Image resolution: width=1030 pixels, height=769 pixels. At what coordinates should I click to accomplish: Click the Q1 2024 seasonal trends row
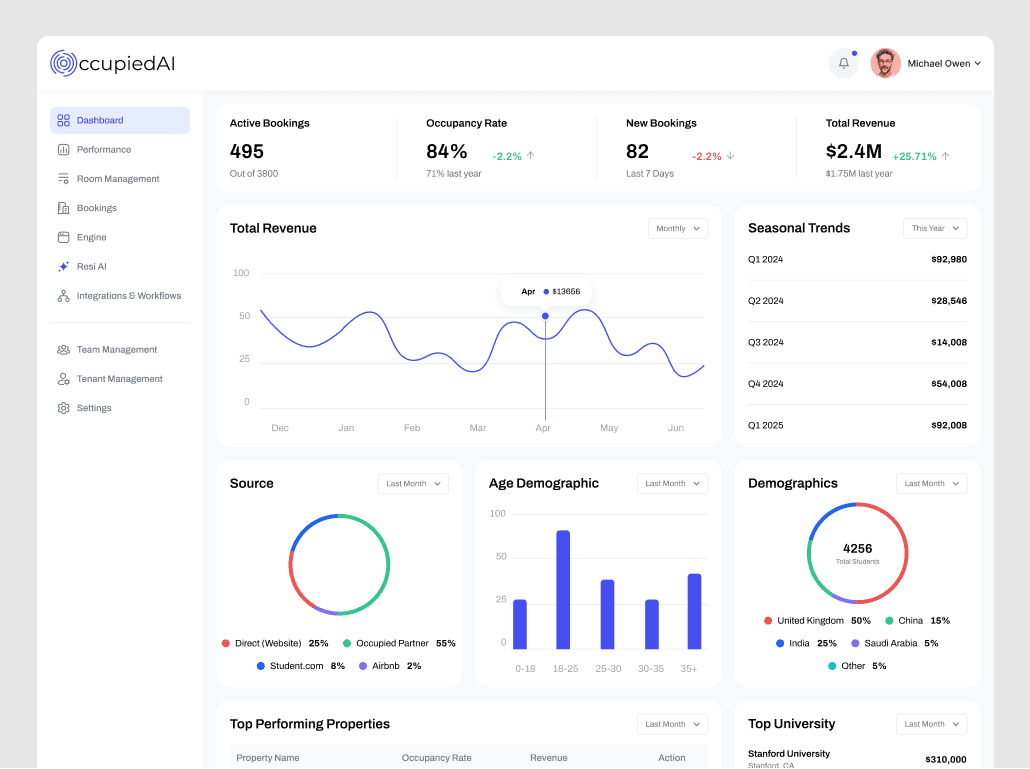coord(857,259)
